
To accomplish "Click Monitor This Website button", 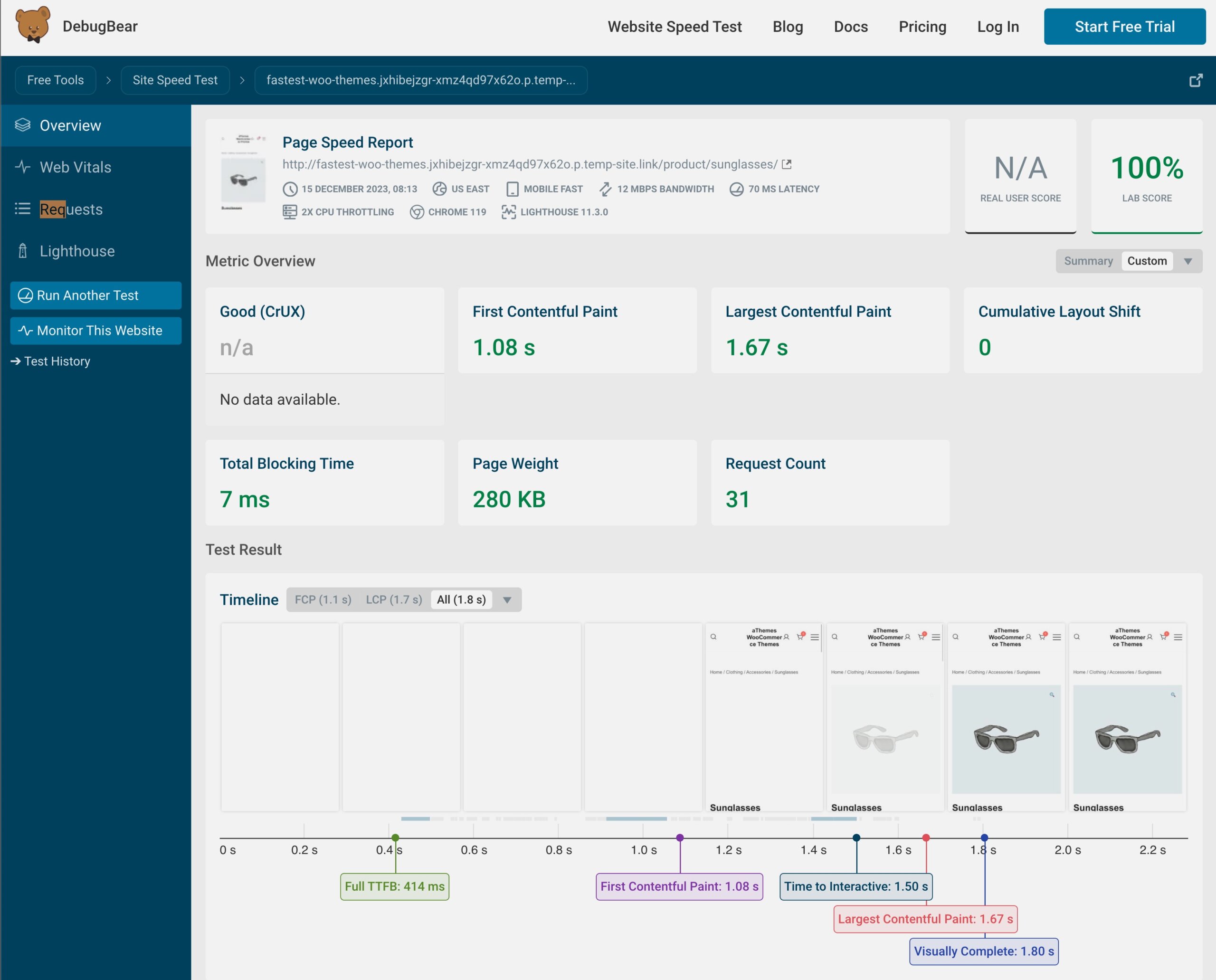I will tap(96, 330).
